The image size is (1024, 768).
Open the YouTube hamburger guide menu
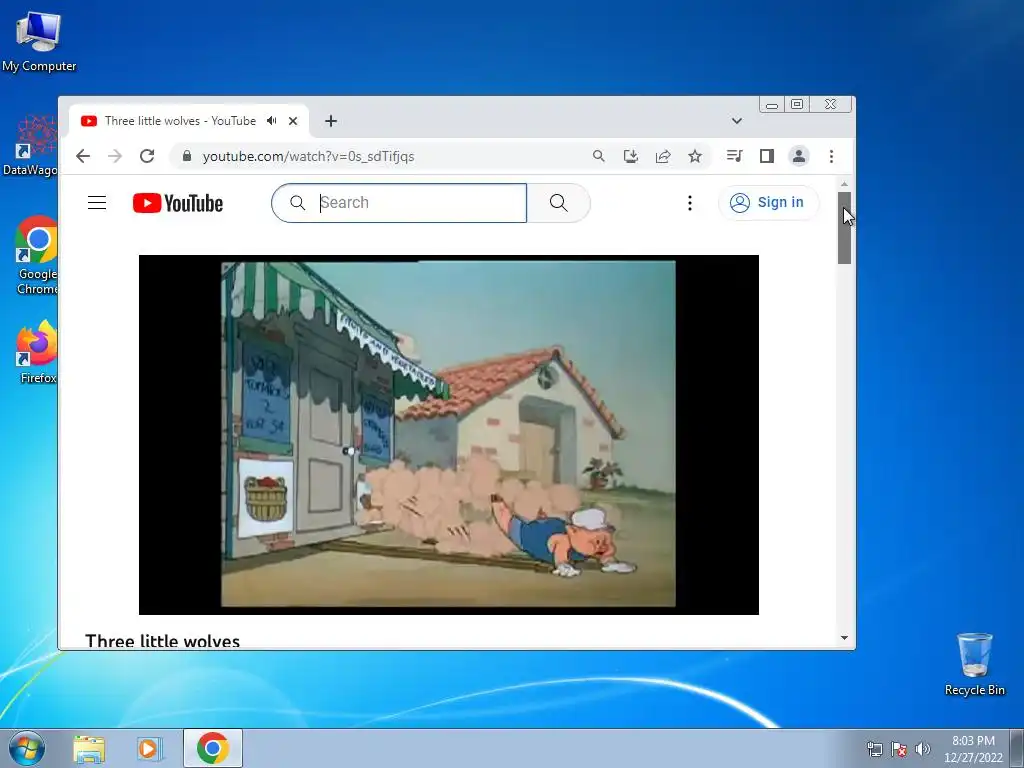coord(97,202)
